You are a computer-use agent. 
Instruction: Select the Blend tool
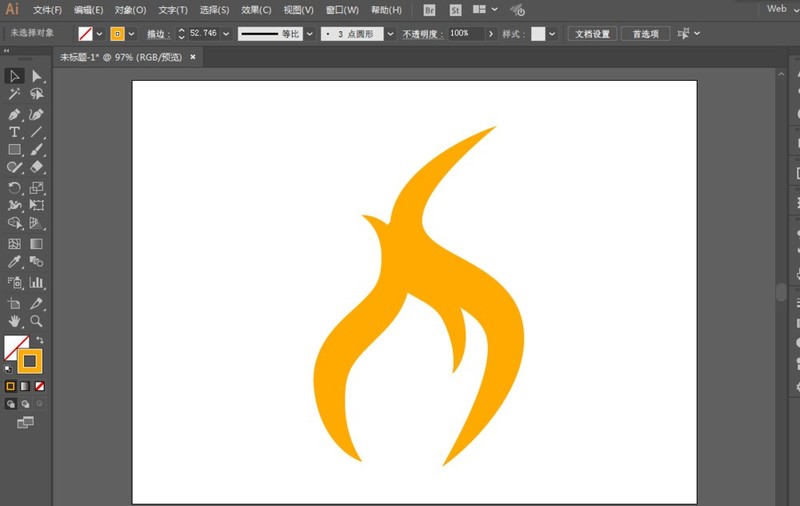coord(36,262)
